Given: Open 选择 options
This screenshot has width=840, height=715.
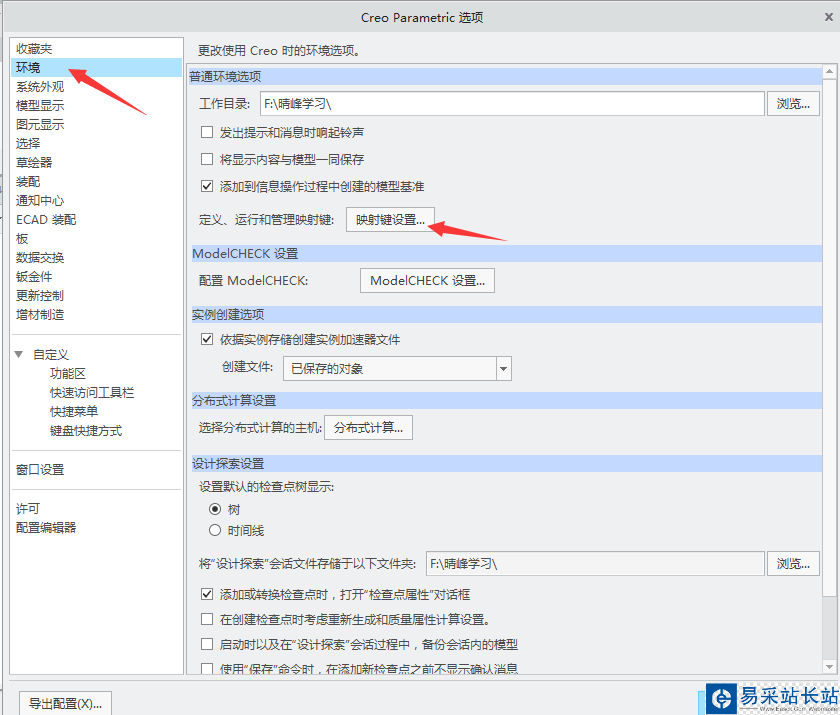Looking at the screenshot, I should pos(28,144).
